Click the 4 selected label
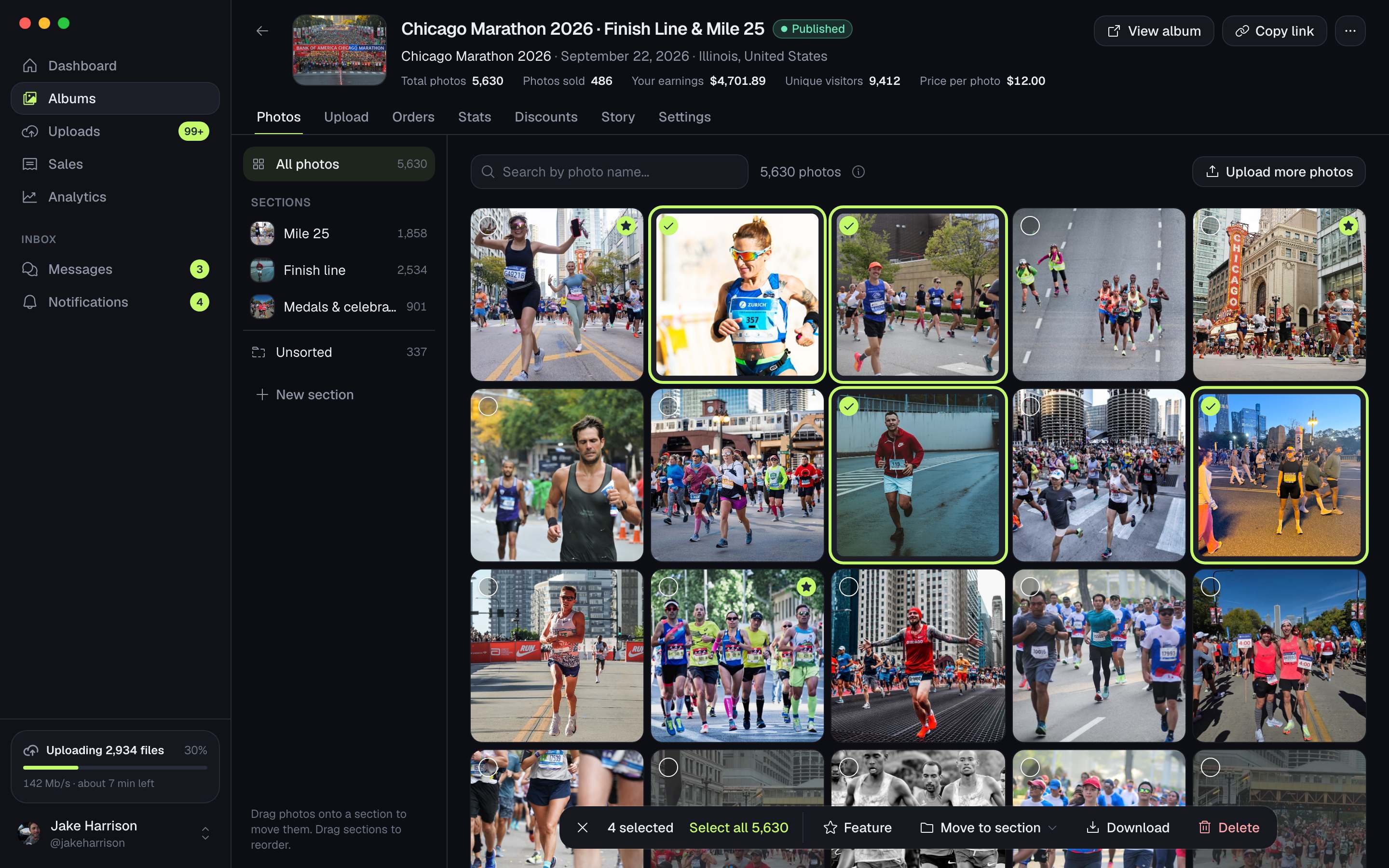Image resolution: width=1389 pixels, height=868 pixels. [x=640, y=827]
